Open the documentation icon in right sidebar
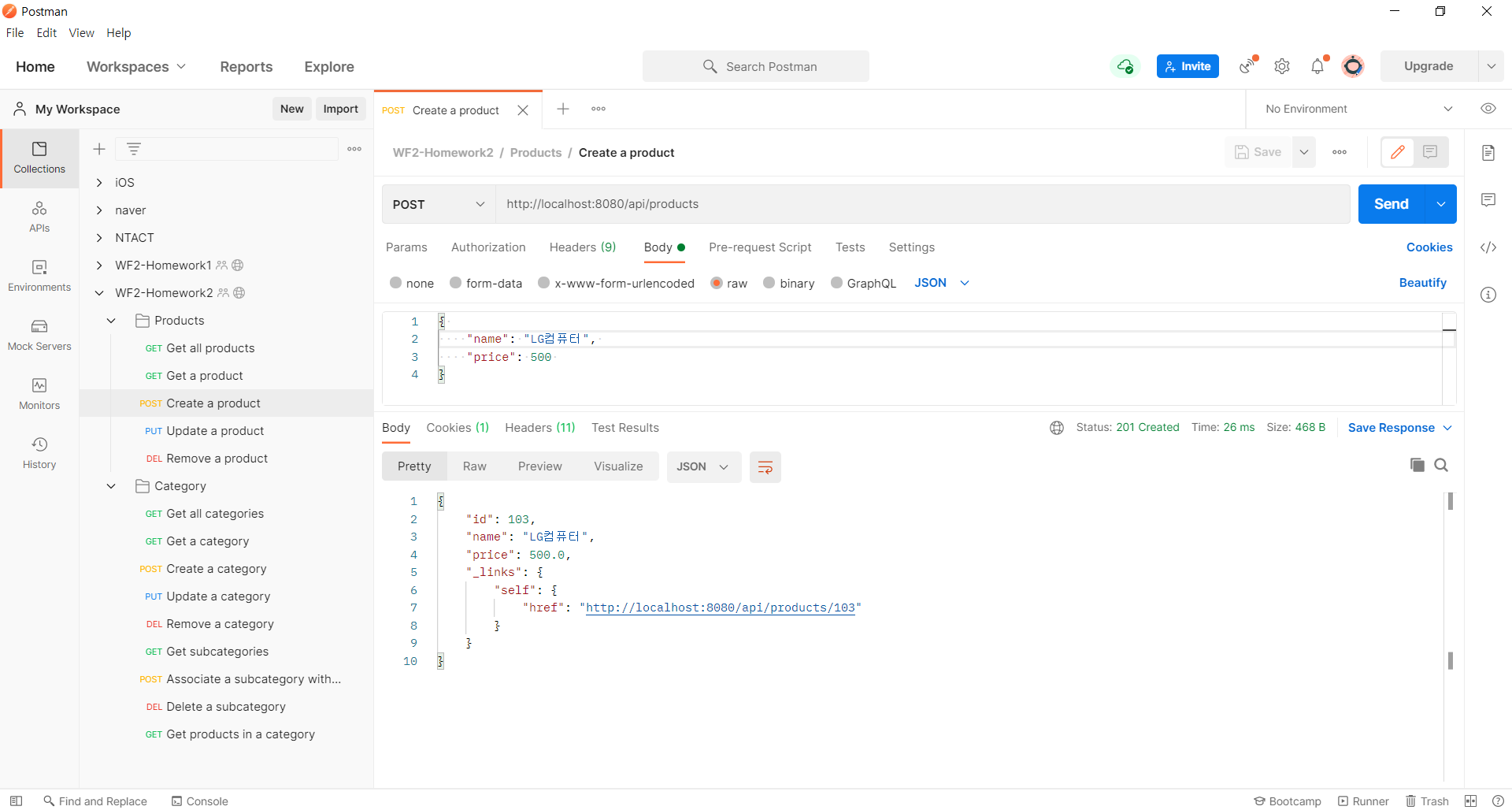This screenshot has width=1512, height=810. click(x=1488, y=153)
